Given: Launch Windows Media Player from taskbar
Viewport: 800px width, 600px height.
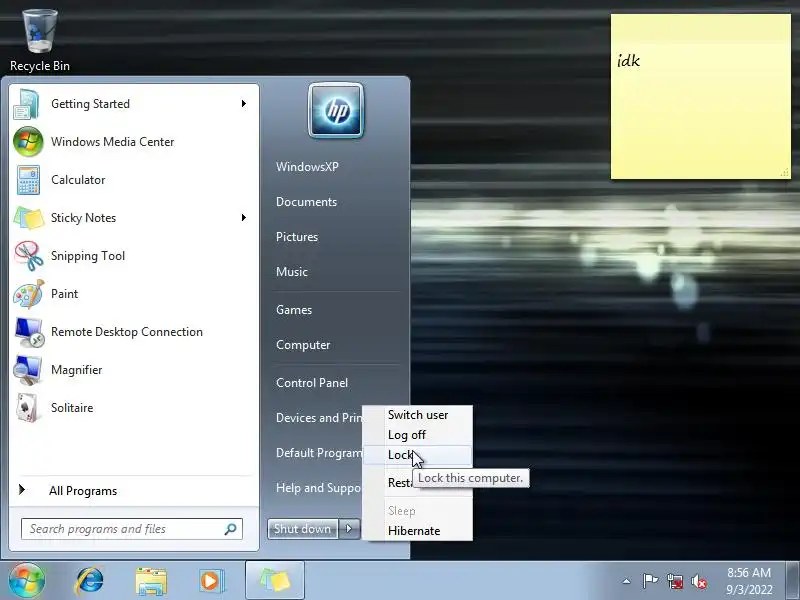Looking at the screenshot, I should (x=212, y=581).
